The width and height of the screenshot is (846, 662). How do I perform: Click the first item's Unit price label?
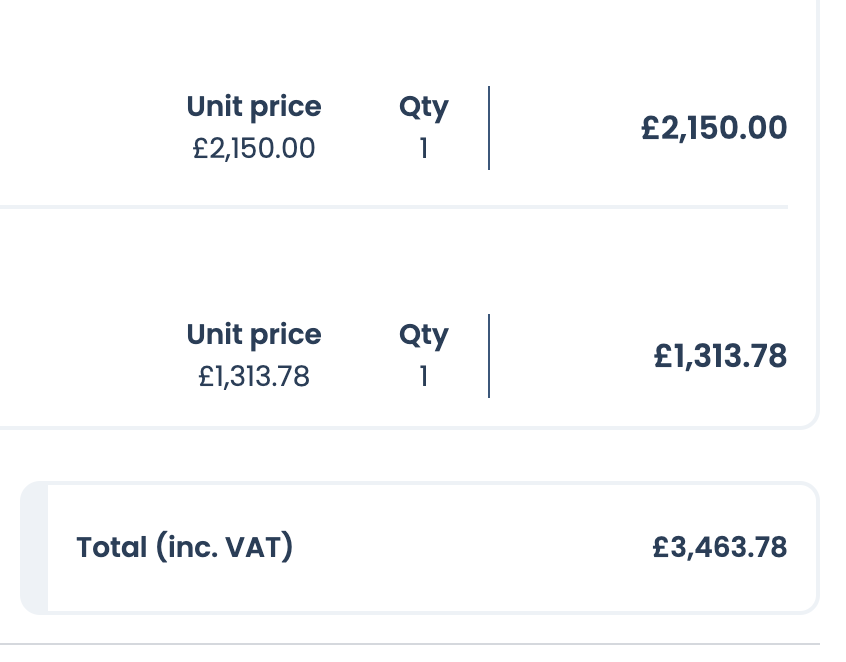click(254, 107)
